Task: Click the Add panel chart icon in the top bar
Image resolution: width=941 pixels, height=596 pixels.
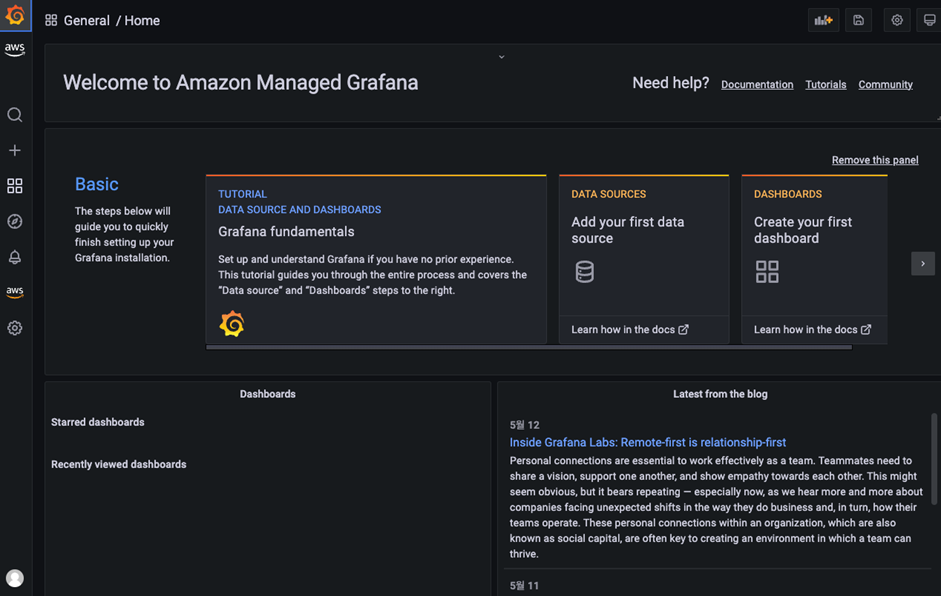Action: point(823,20)
